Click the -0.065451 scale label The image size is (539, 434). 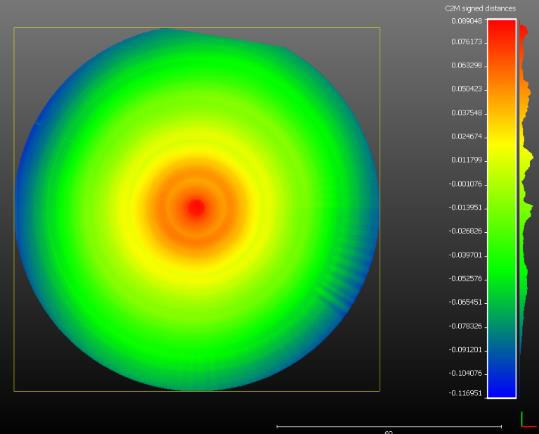pos(465,302)
